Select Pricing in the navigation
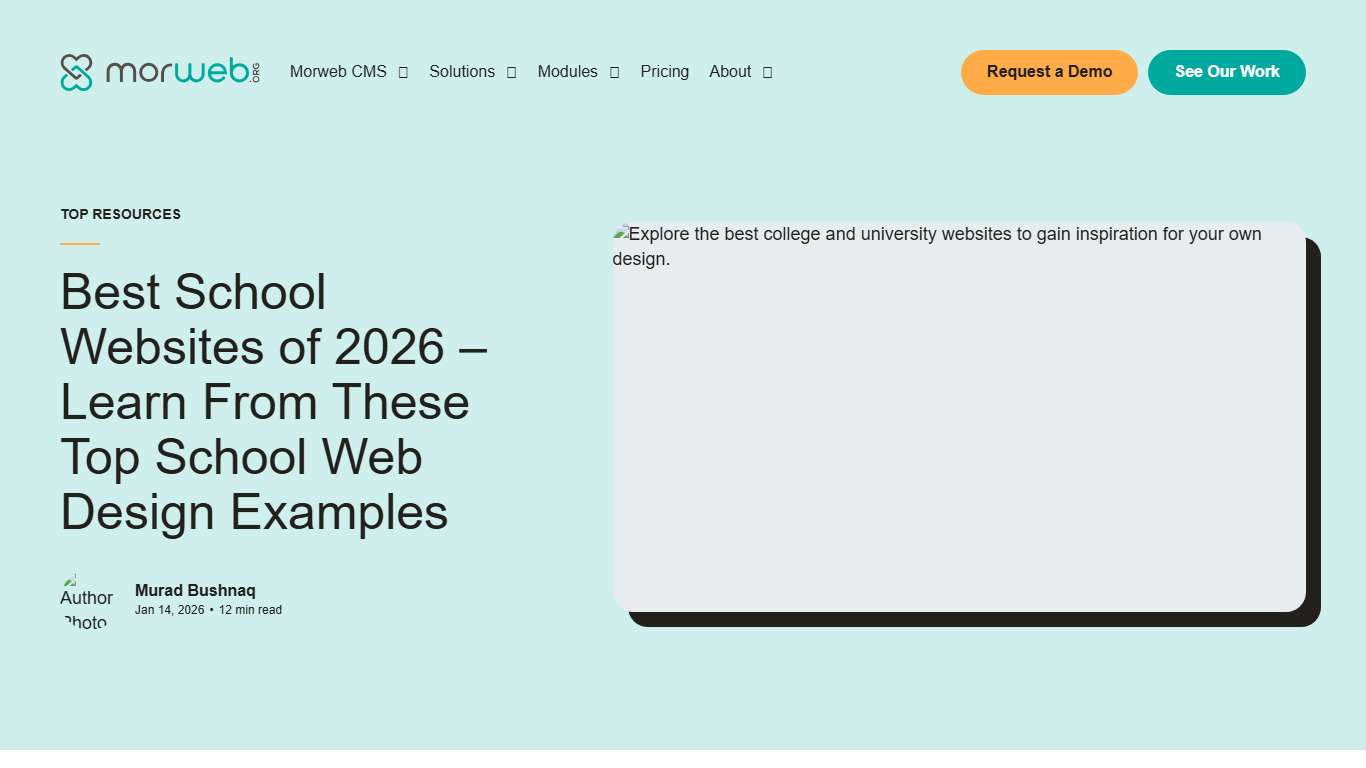Viewport: 1366px width, 768px height. [x=664, y=71]
